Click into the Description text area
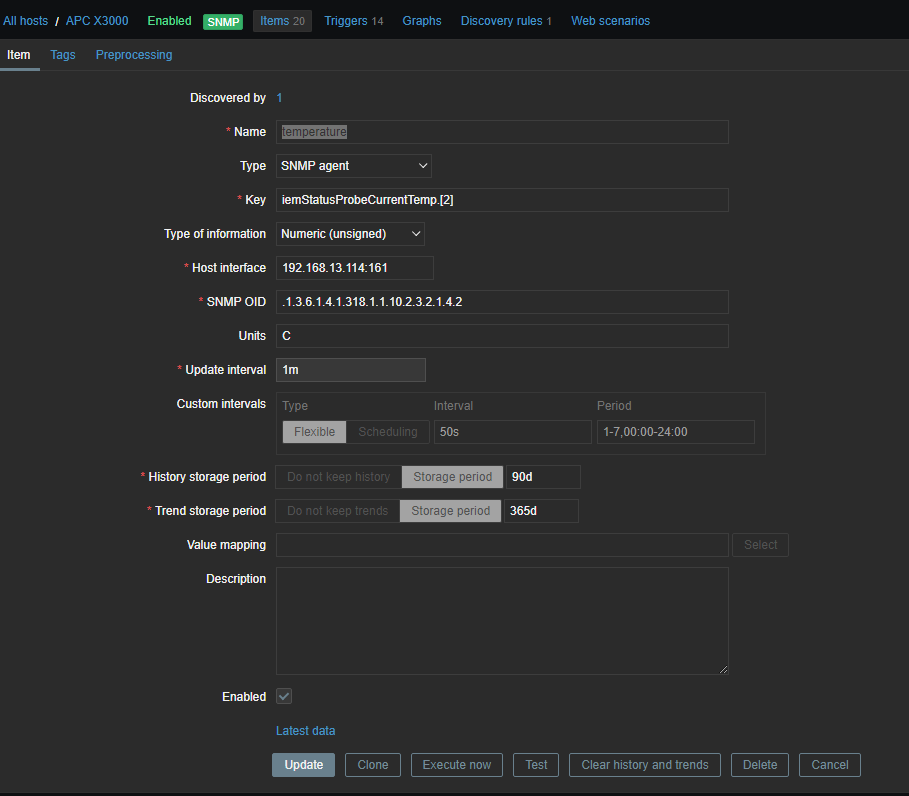Viewport: 909px width, 796px height. pyautogui.click(x=502, y=620)
